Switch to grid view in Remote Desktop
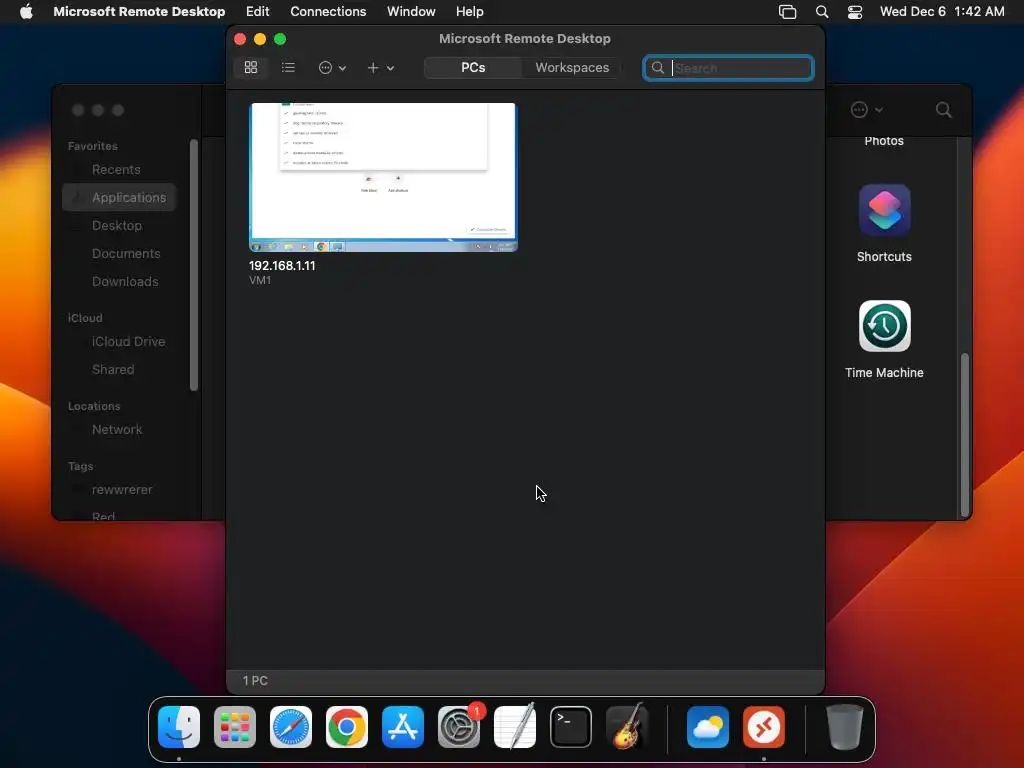 [x=251, y=67]
